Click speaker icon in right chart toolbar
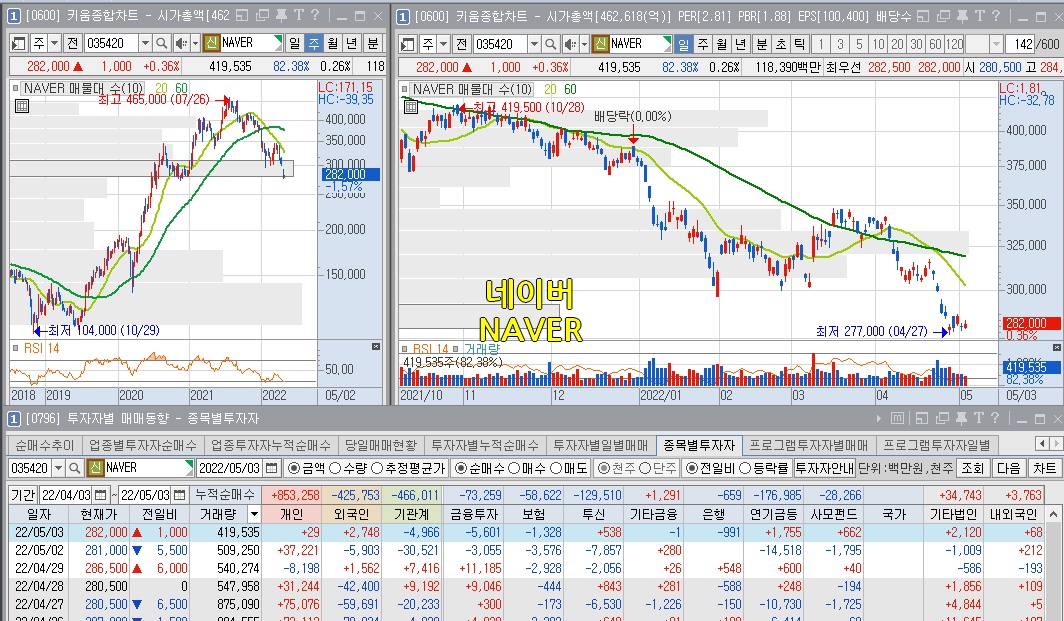Screen dimensions: 1064x621 [x=569, y=44]
